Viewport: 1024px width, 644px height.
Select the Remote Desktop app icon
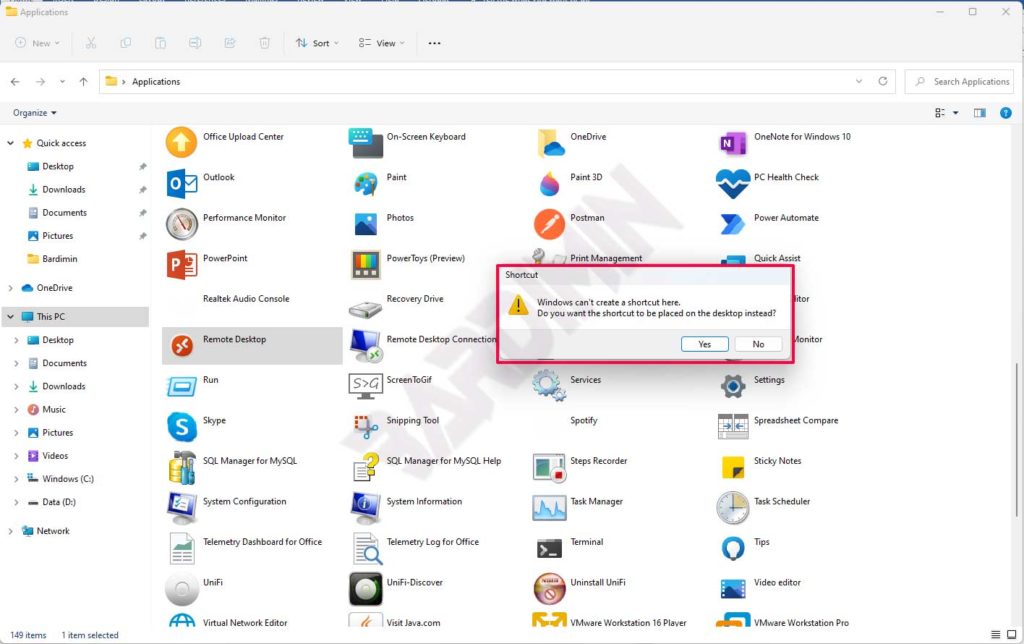pyautogui.click(x=182, y=345)
